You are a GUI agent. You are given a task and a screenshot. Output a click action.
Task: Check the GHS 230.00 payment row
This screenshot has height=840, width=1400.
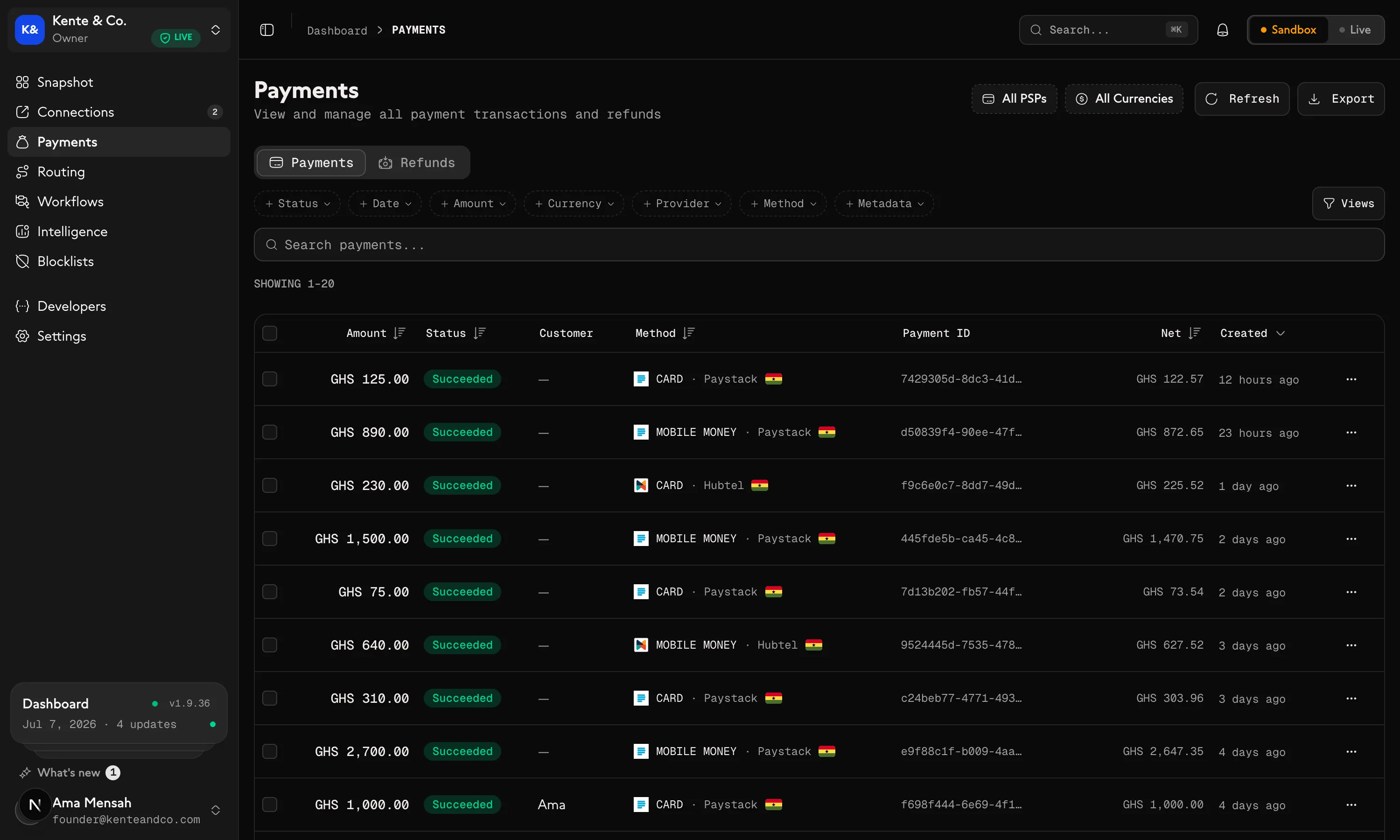tap(270, 486)
